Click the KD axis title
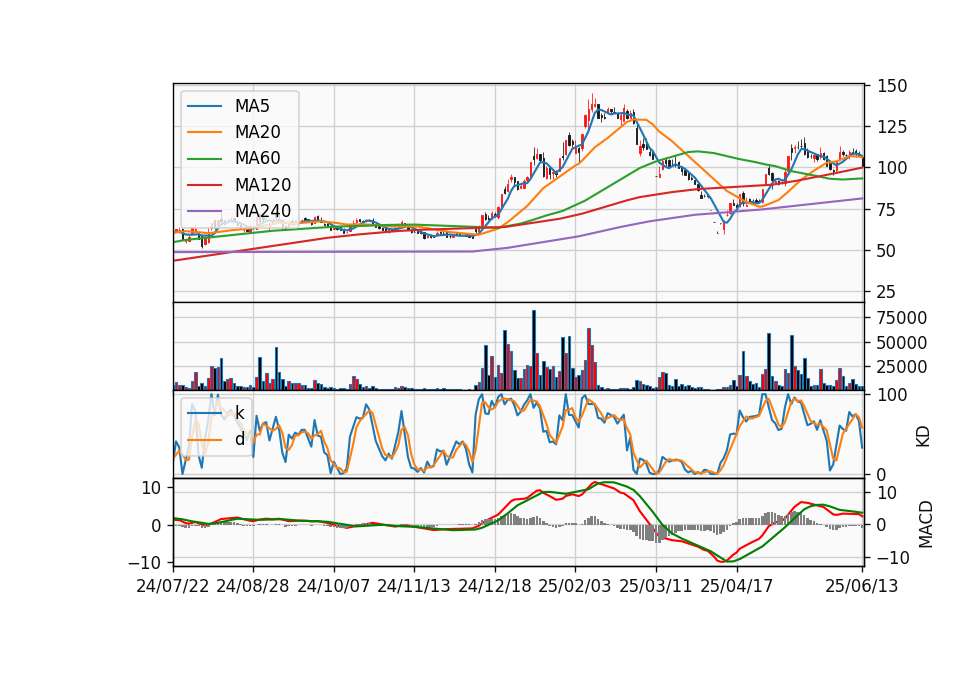 (923, 437)
